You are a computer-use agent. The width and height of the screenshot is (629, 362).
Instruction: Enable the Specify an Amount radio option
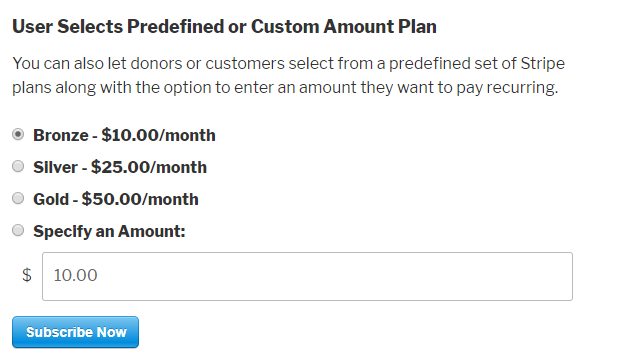pyautogui.click(x=18, y=230)
